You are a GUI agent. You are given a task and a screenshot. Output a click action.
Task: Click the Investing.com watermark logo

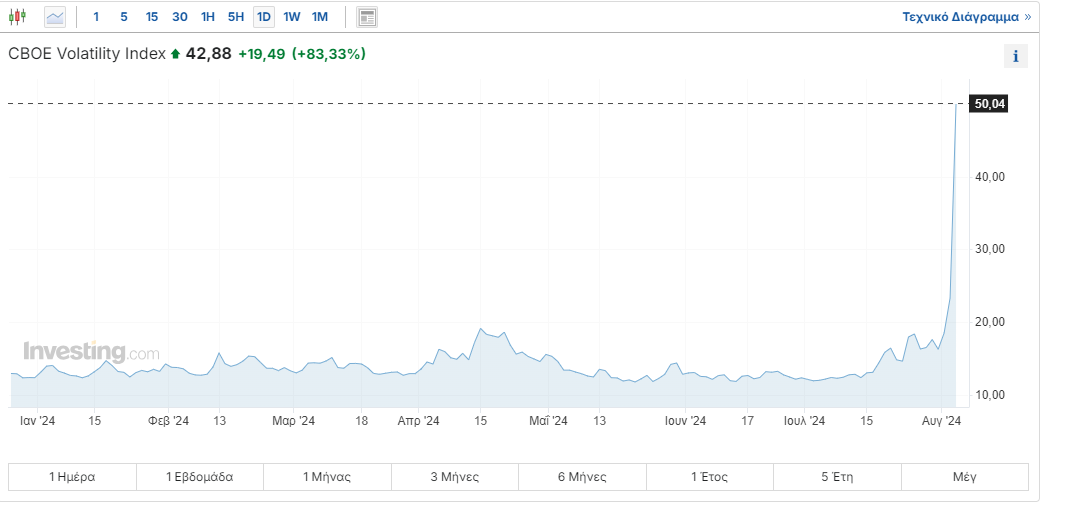[x=91, y=352]
